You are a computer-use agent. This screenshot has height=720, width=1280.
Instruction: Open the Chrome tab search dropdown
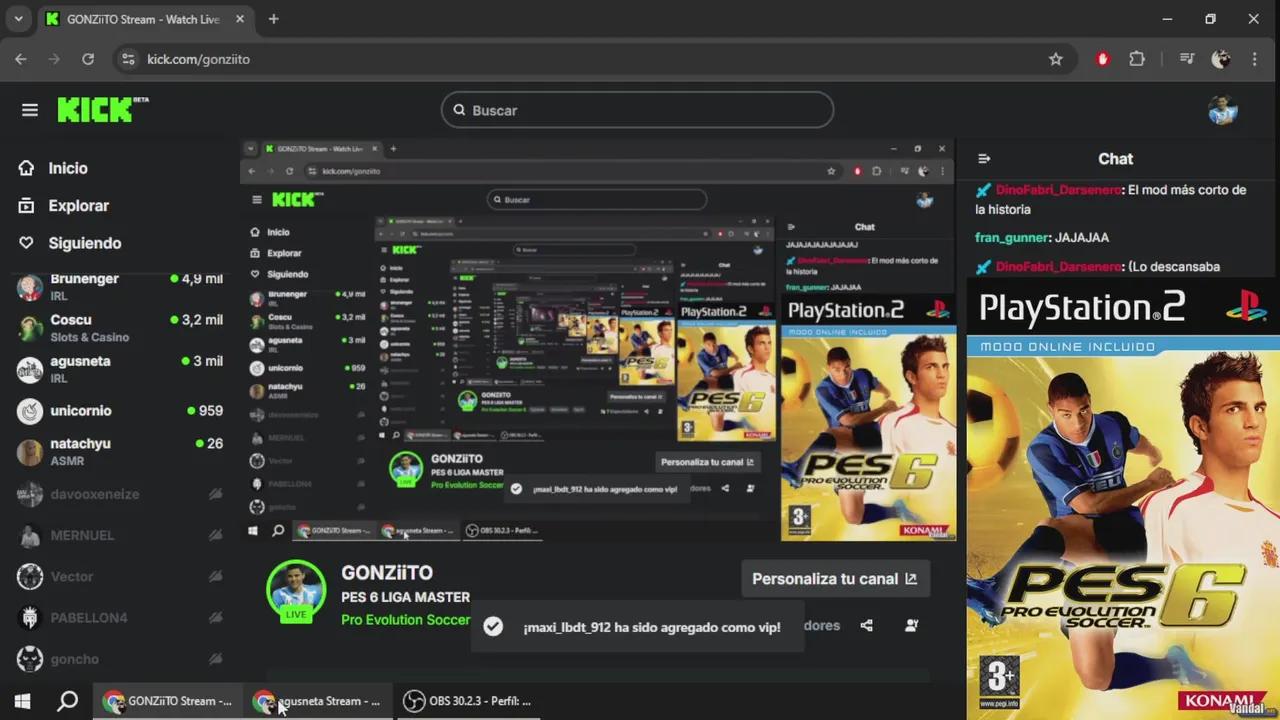click(18, 19)
